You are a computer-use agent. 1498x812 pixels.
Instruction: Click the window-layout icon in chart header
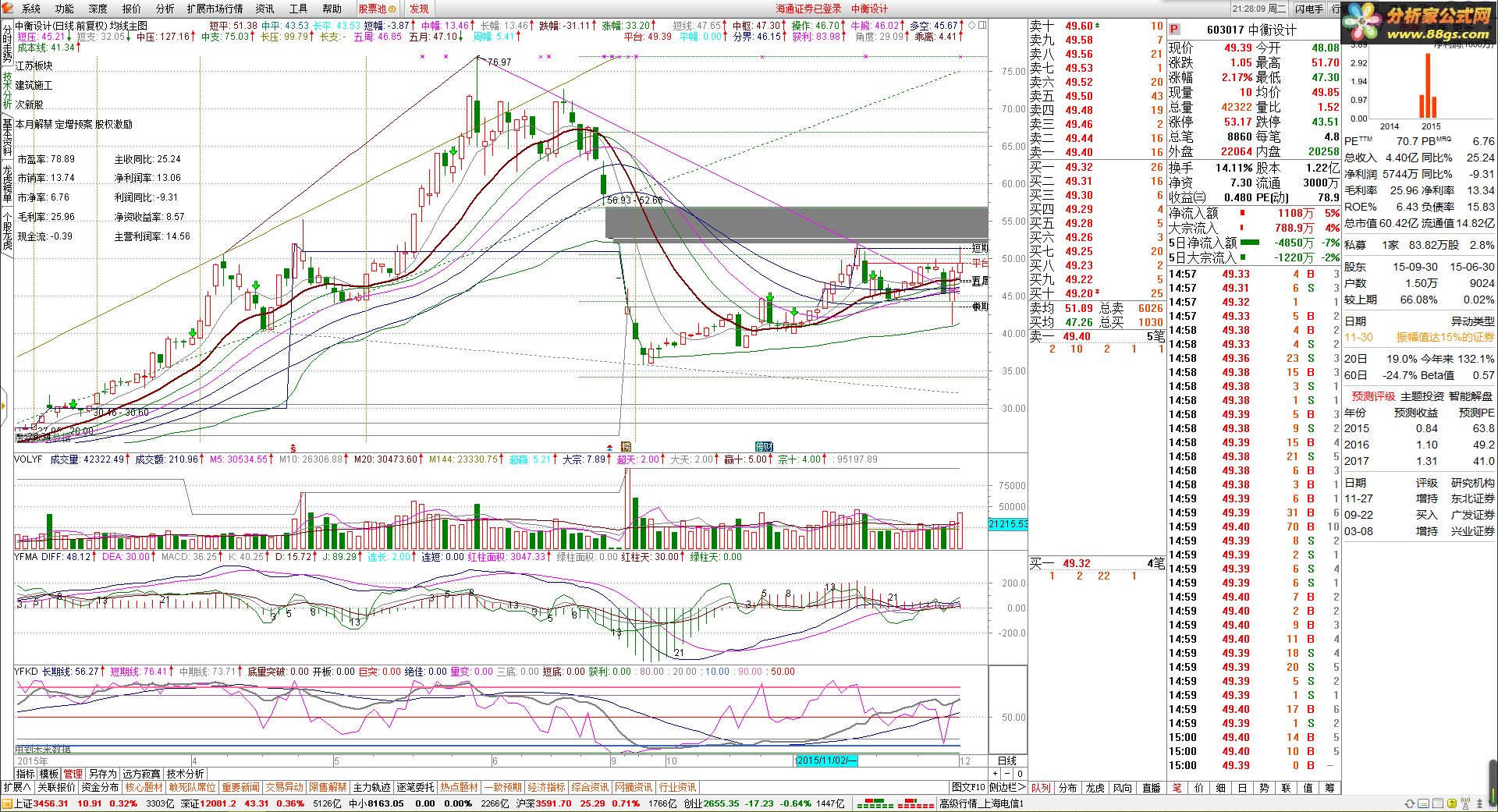[x=982, y=26]
